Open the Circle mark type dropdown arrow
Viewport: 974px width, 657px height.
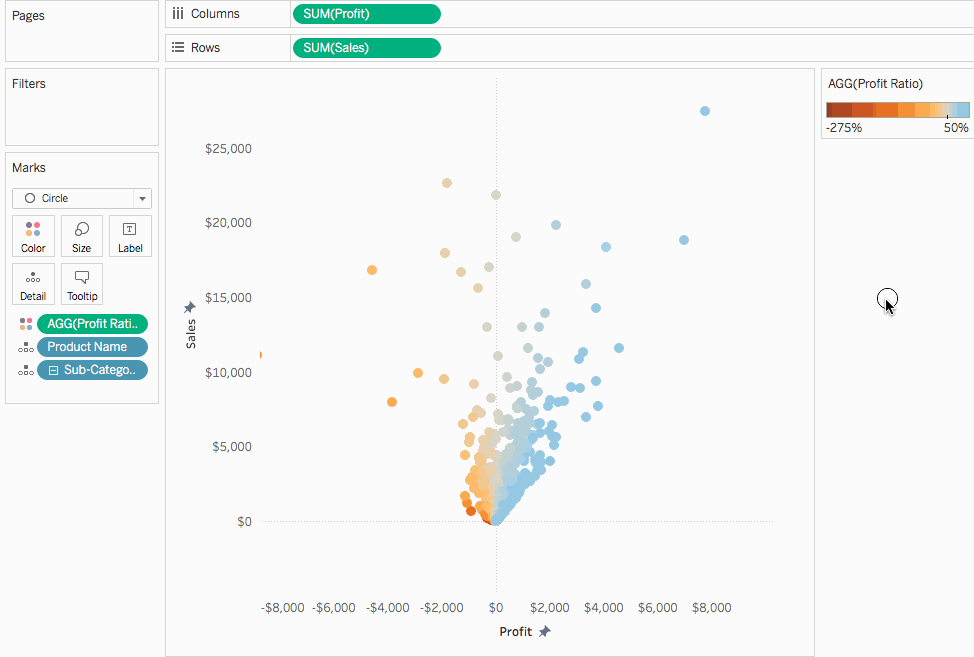[142, 199]
